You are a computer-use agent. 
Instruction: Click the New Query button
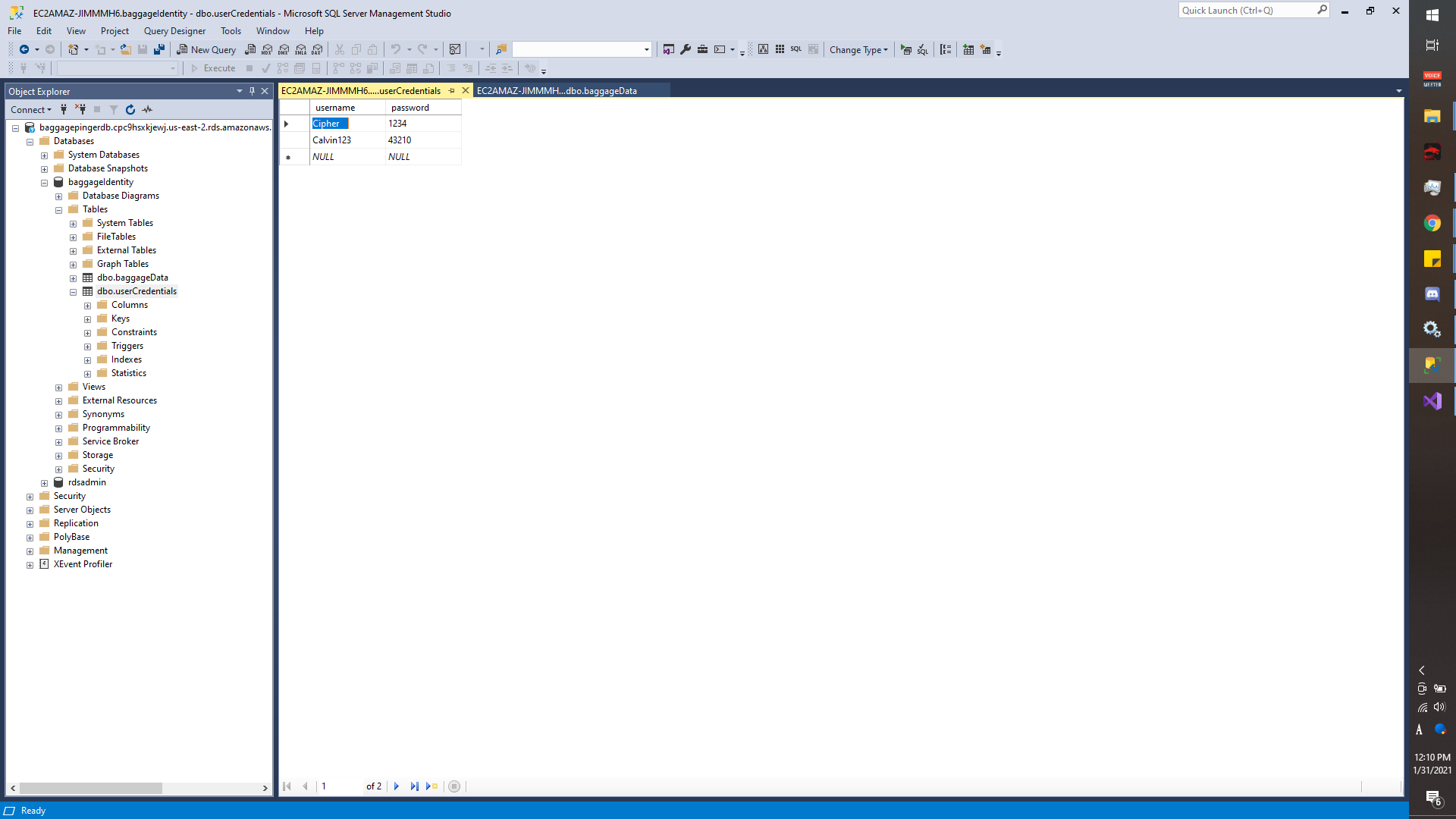click(x=206, y=50)
